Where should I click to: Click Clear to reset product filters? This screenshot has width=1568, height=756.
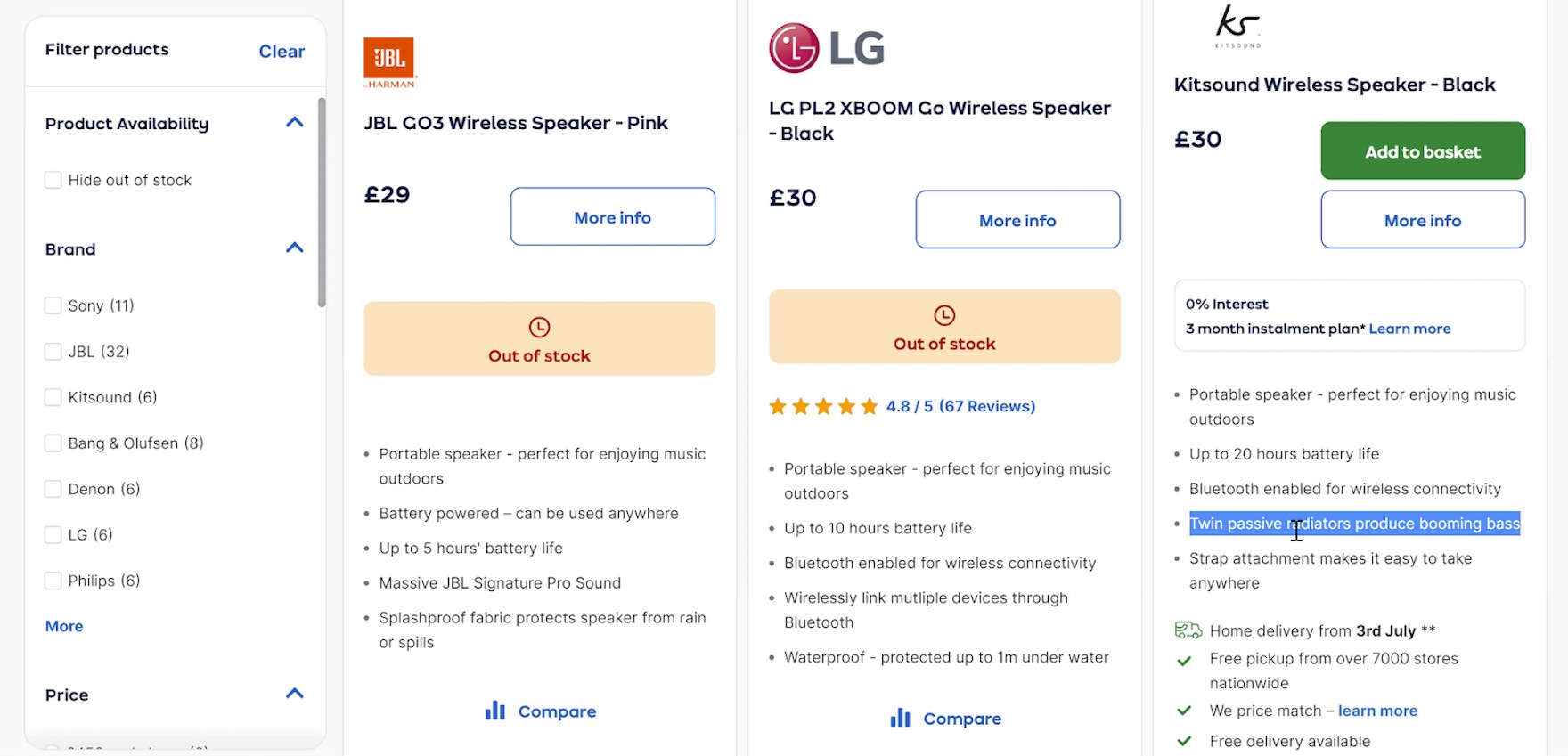pyautogui.click(x=282, y=51)
